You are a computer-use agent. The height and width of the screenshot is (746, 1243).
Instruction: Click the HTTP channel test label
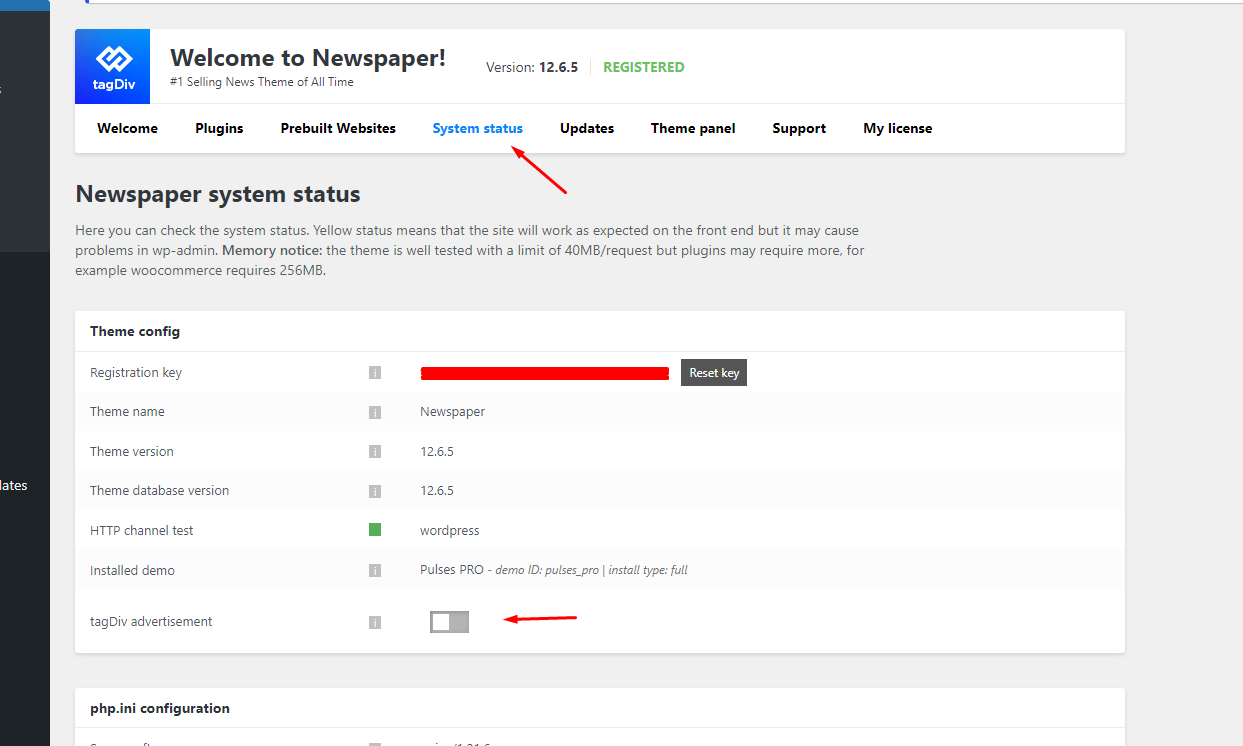[x=142, y=531]
